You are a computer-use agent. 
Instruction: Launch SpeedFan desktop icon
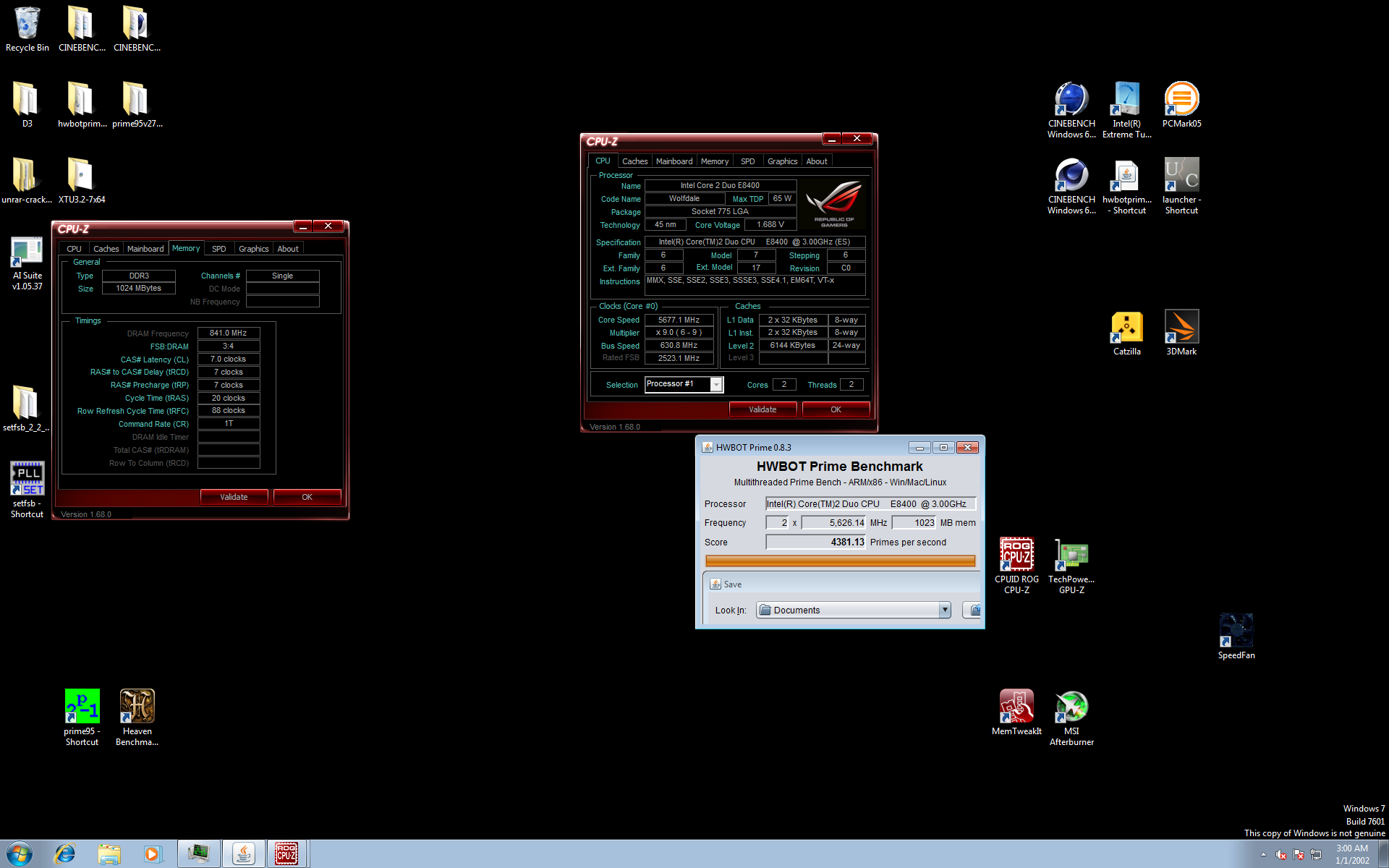click(1236, 637)
